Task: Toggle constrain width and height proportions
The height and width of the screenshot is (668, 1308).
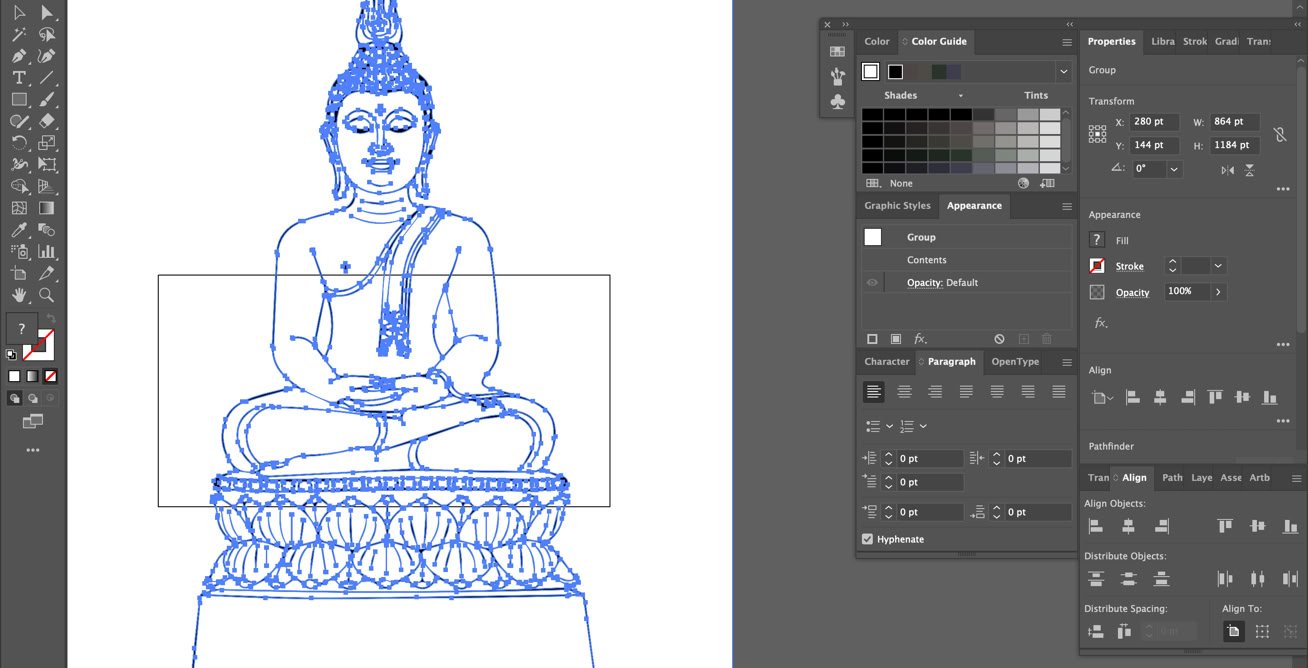Action: tap(1279, 134)
